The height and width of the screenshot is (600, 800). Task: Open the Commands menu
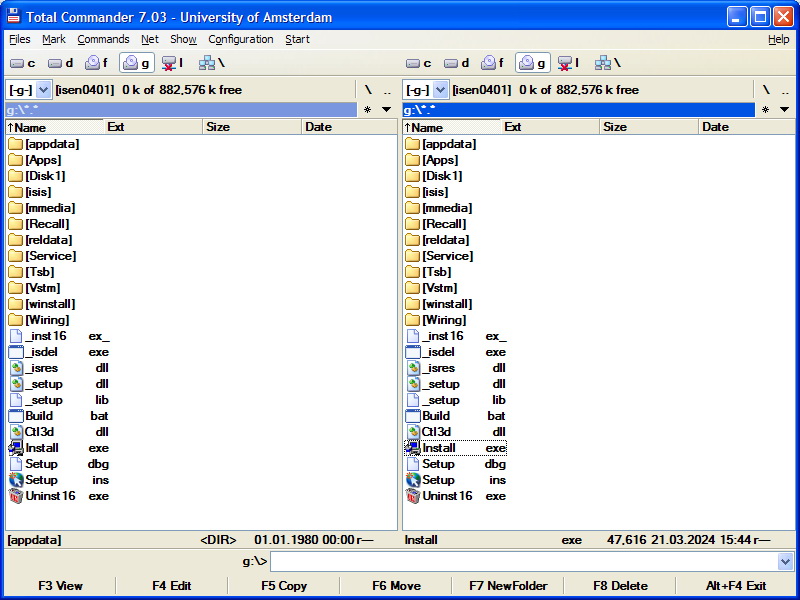click(x=103, y=39)
